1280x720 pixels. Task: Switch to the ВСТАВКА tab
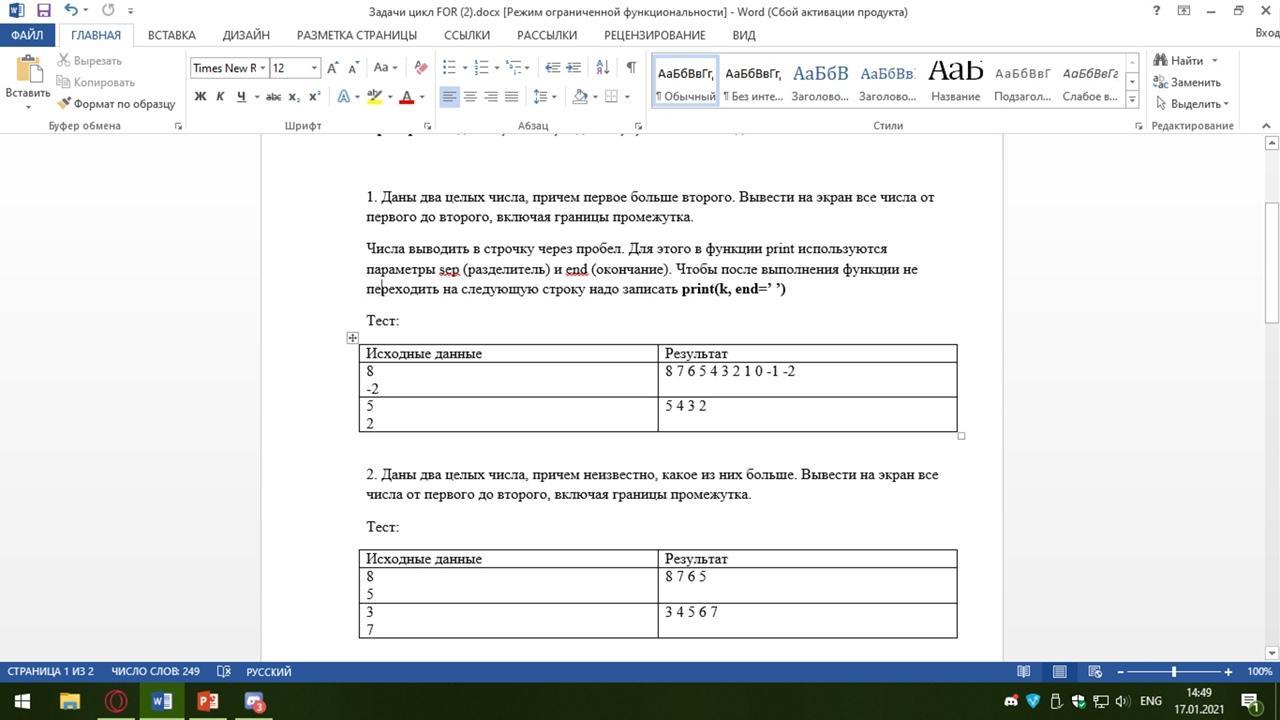171,35
